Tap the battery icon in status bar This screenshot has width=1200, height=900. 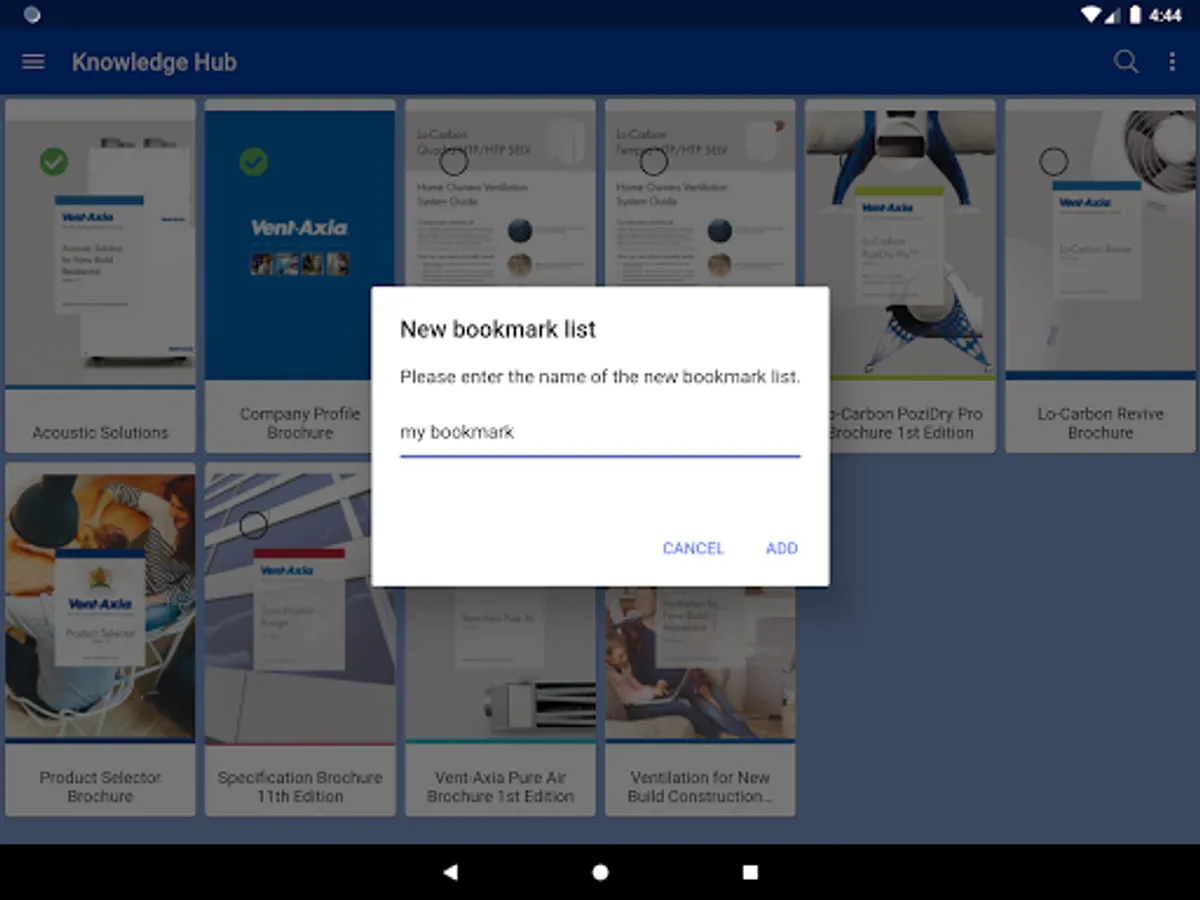click(1136, 15)
